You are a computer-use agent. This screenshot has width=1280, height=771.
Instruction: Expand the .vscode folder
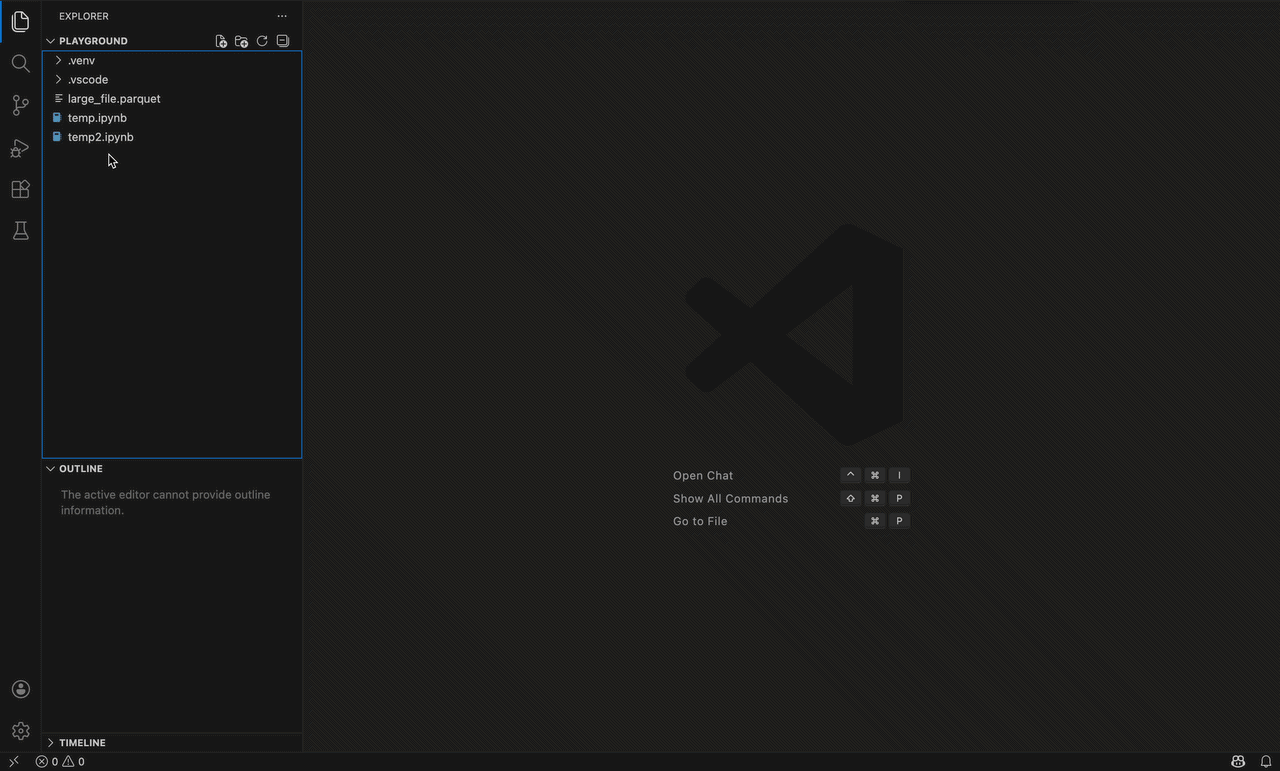(x=87, y=79)
